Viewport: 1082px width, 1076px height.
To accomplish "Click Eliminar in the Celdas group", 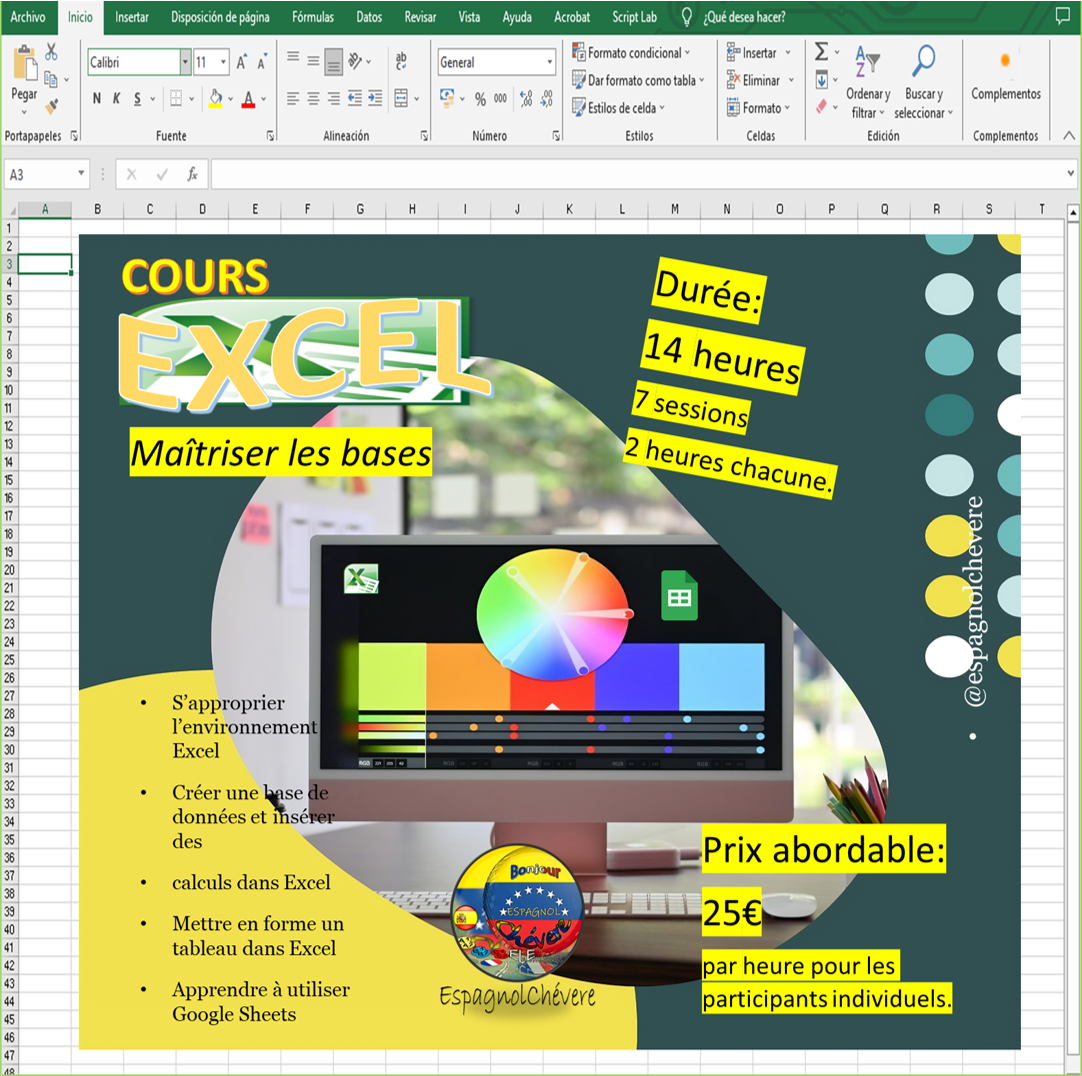I will pos(760,80).
